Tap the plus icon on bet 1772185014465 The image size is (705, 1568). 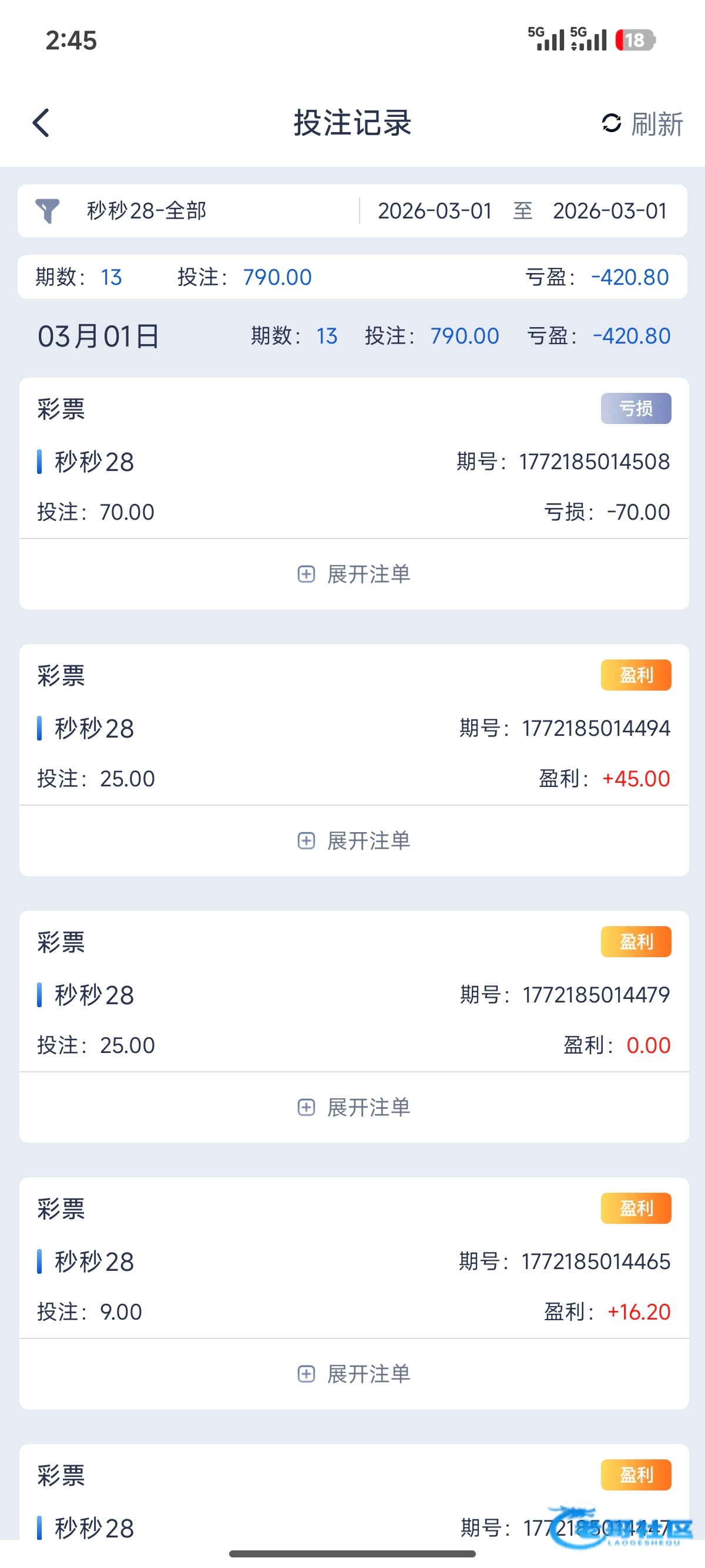tap(306, 1374)
